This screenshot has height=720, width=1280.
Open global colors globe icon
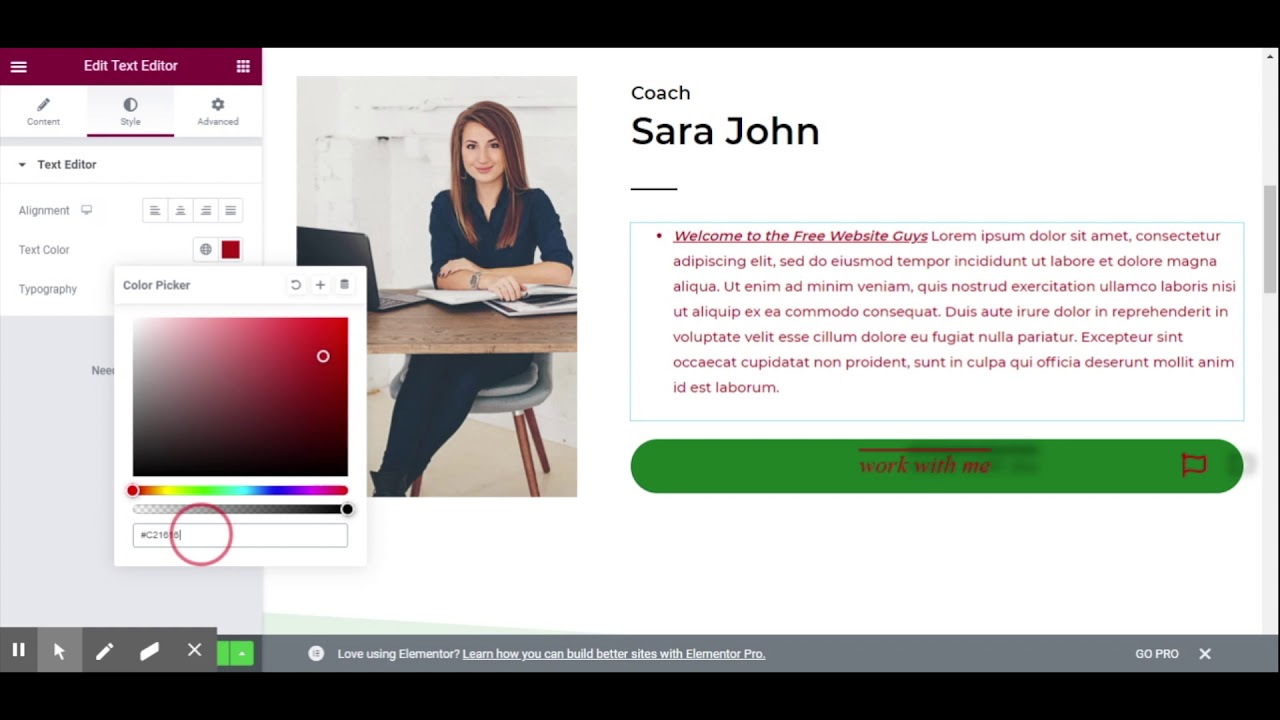coord(206,250)
